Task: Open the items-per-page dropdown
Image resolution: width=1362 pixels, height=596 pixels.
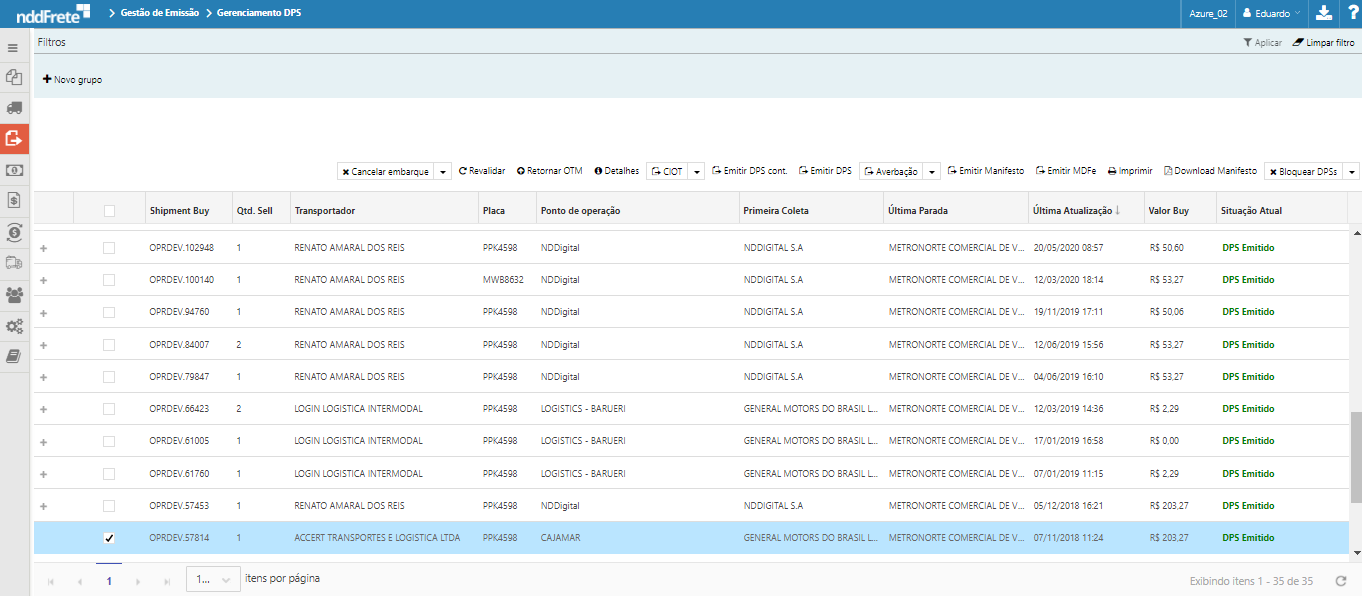Action: (x=213, y=579)
